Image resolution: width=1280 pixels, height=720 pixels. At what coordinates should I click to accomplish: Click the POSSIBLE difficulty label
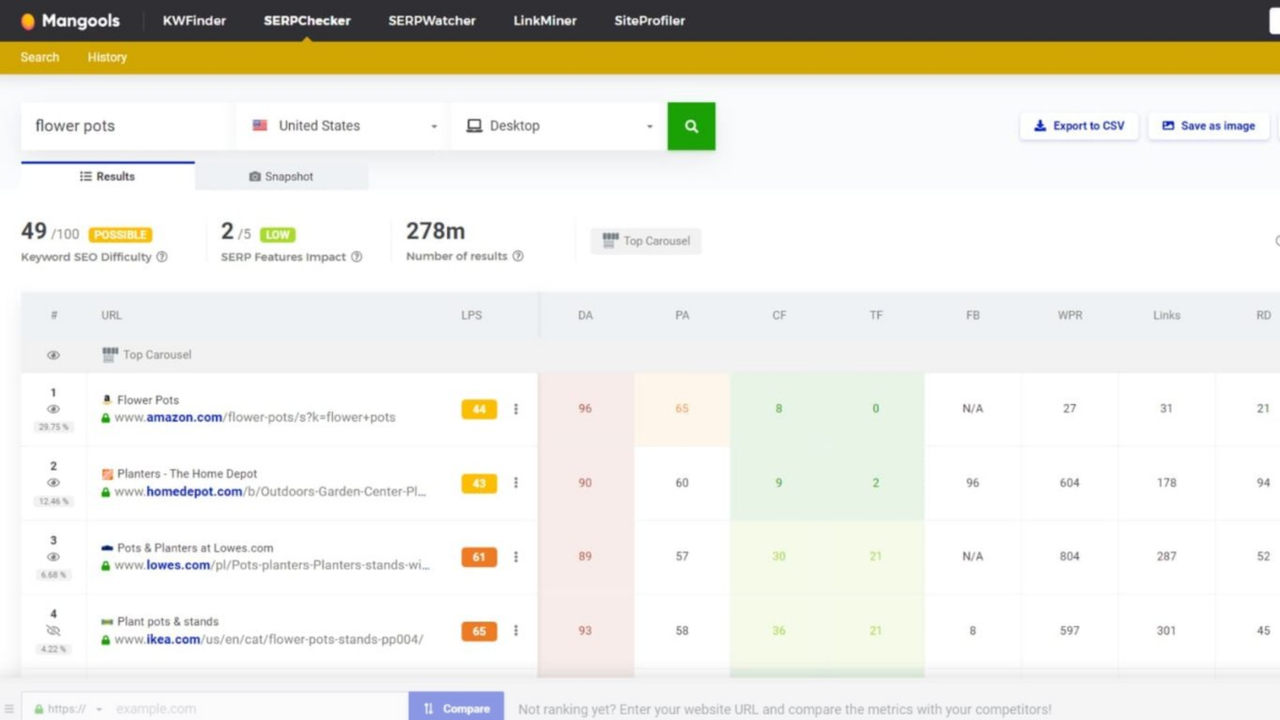click(x=120, y=235)
